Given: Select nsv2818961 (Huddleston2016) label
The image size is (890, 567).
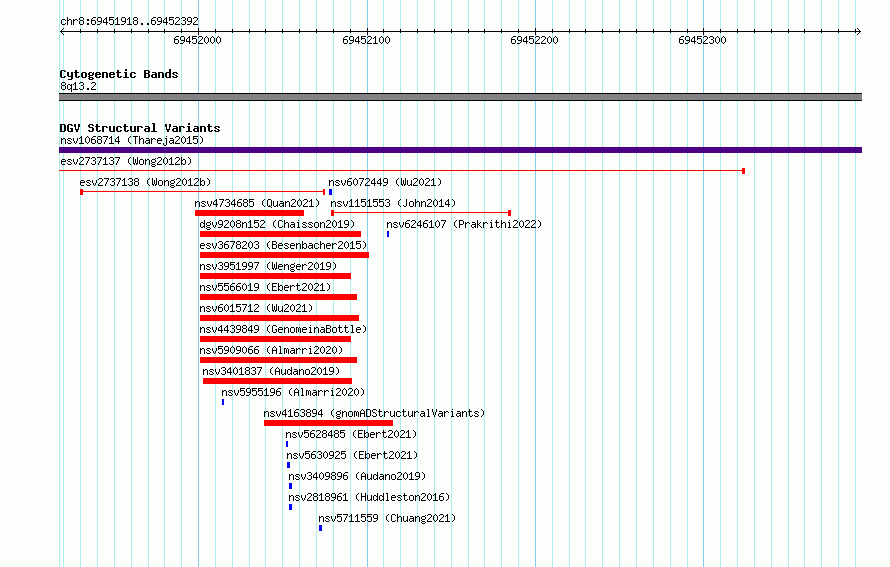Looking at the screenshot, I should point(369,497).
